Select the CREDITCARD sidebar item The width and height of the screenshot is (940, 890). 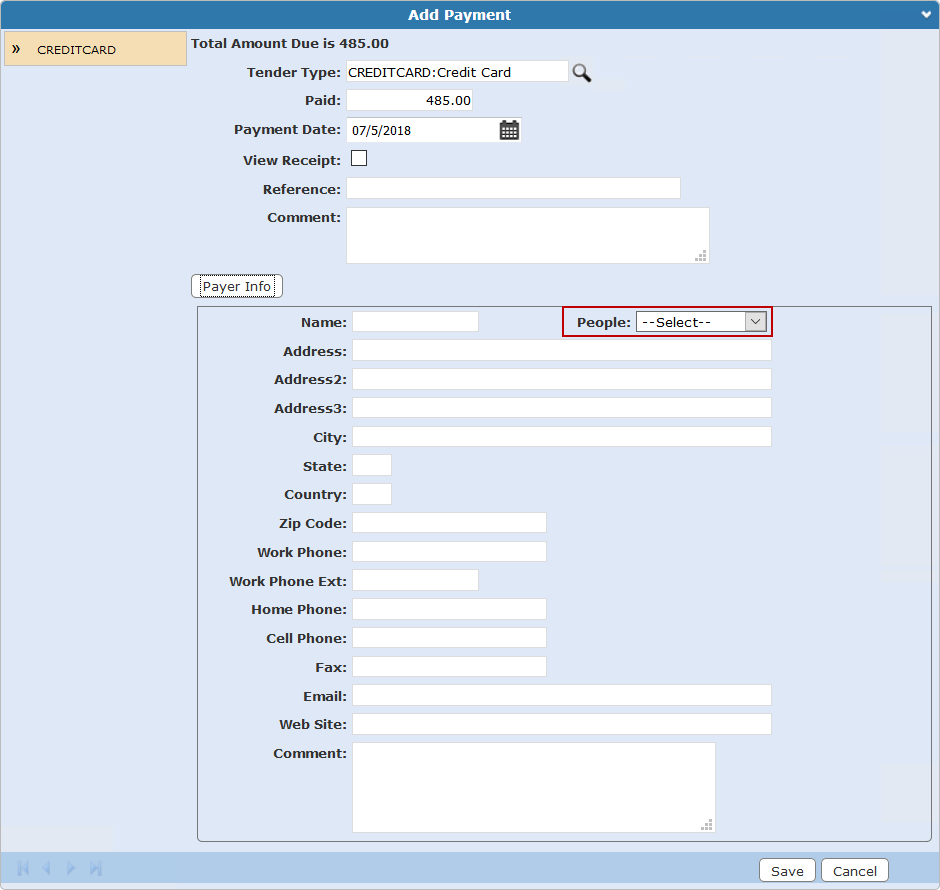click(x=95, y=49)
